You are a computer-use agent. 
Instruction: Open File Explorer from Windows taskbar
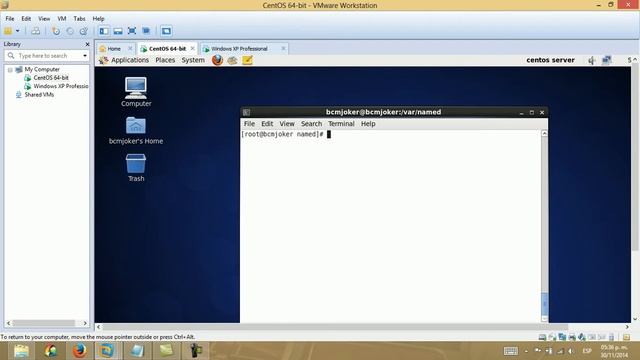click(x=21, y=351)
